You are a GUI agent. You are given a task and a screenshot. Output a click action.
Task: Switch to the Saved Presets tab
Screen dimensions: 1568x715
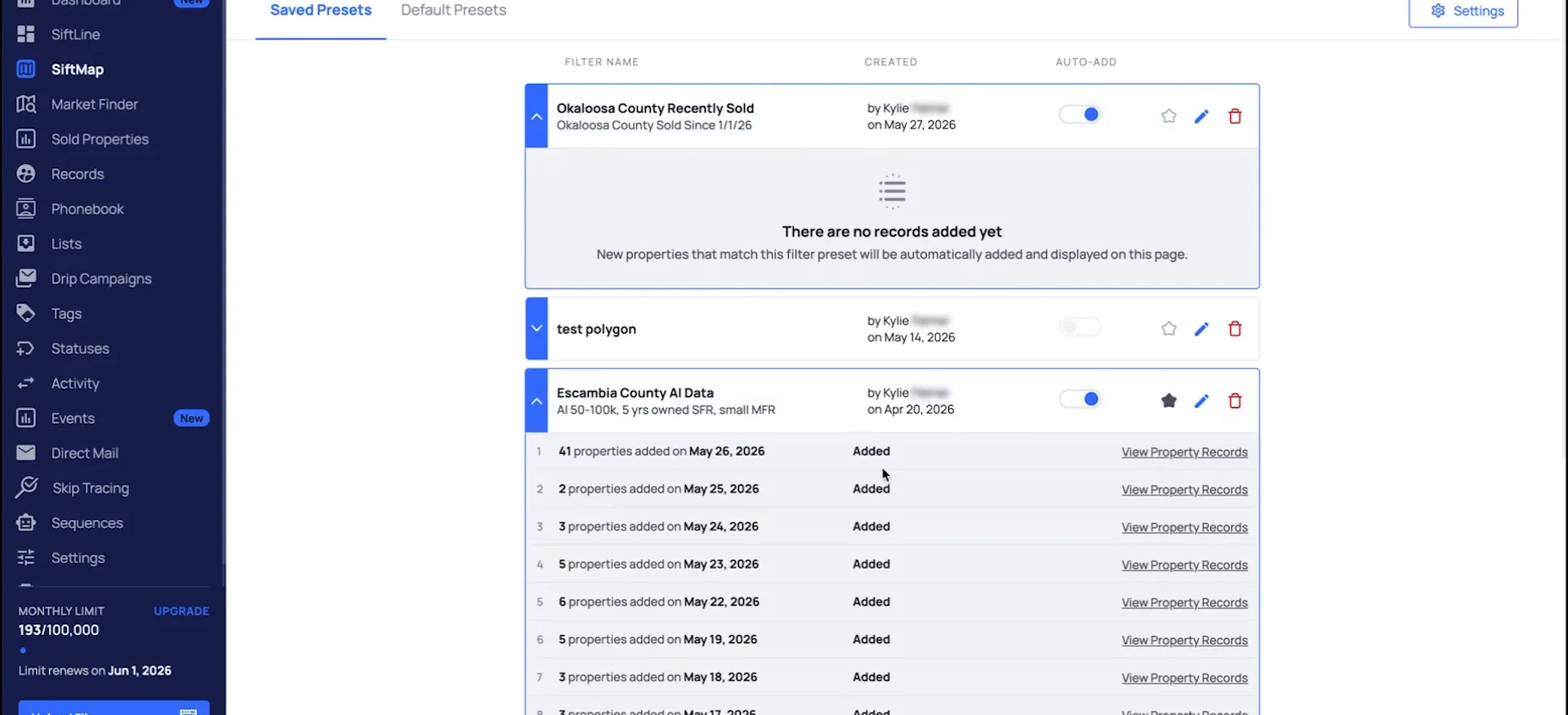pyautogui.click(x=321, y=11)
